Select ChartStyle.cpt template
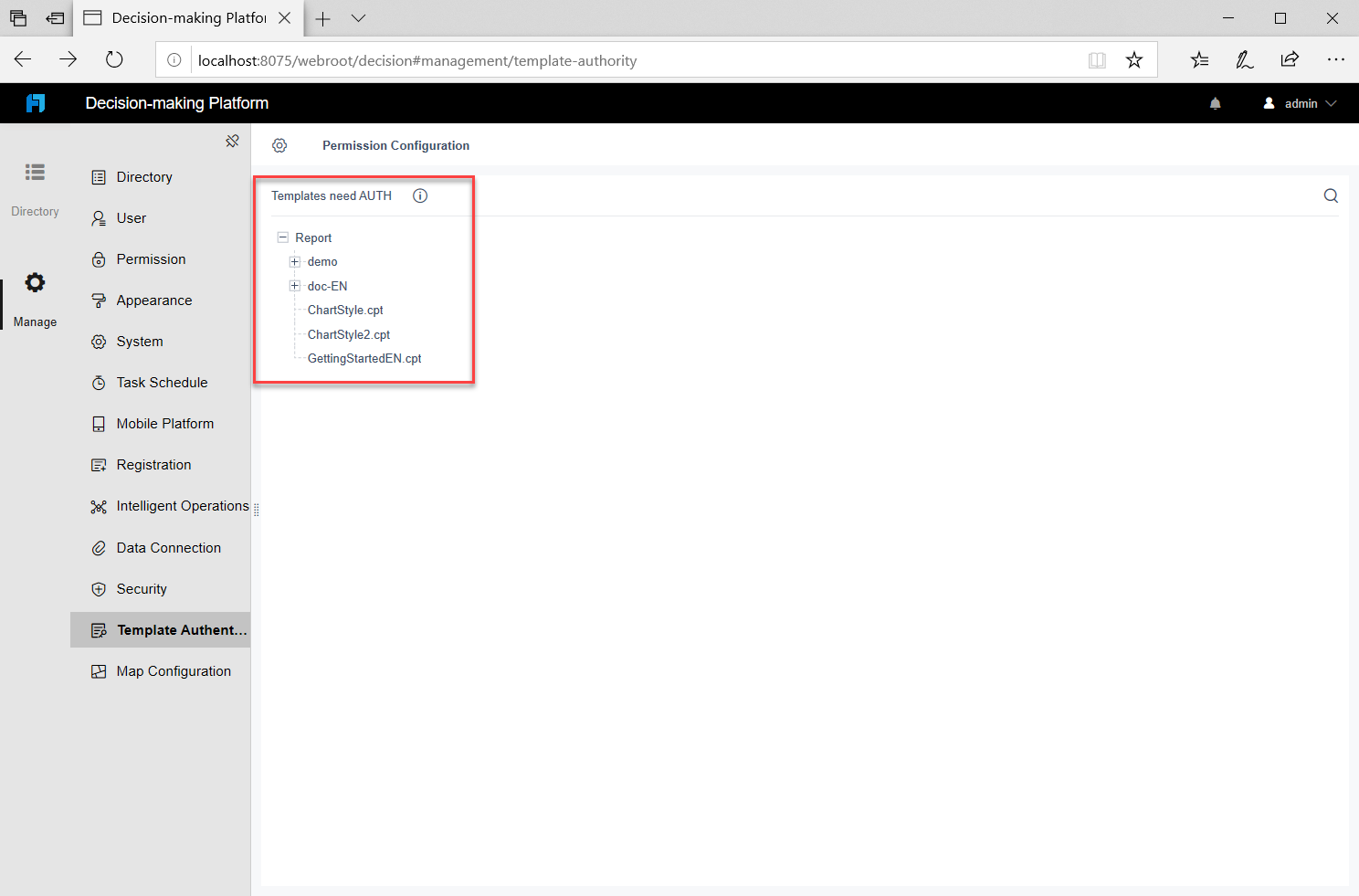 (x=345, y=311)
